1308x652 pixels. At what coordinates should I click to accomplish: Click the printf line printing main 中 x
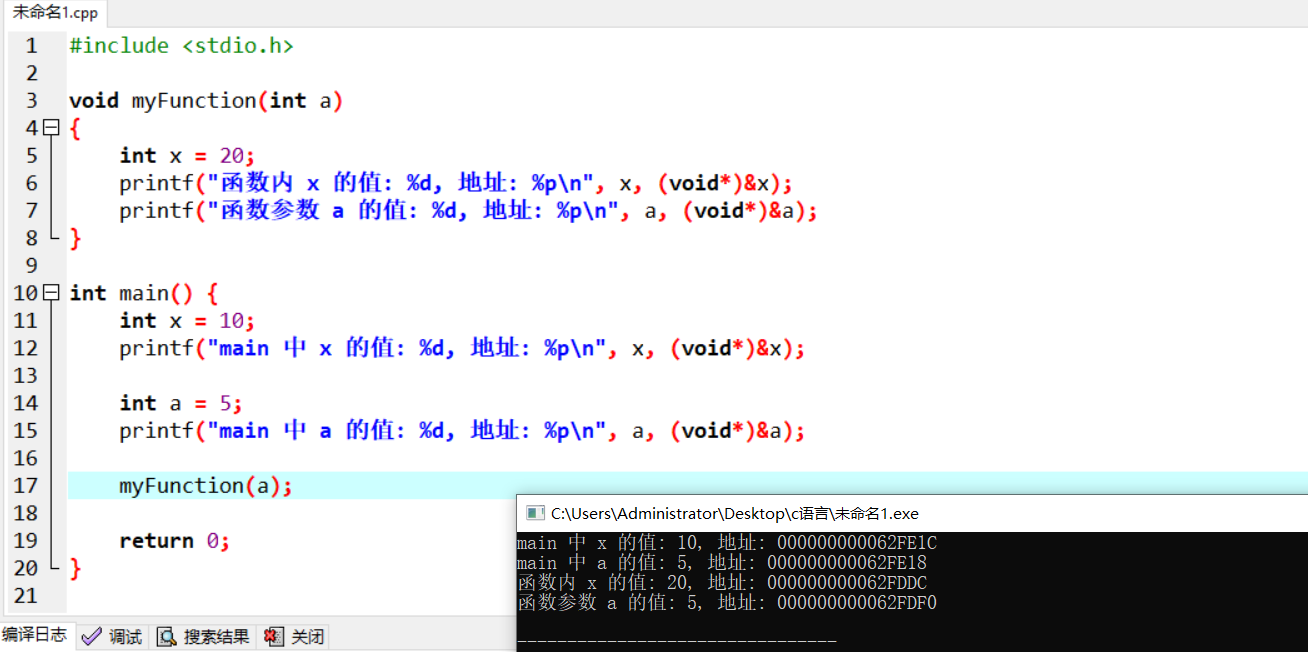(x=462, y=348)
